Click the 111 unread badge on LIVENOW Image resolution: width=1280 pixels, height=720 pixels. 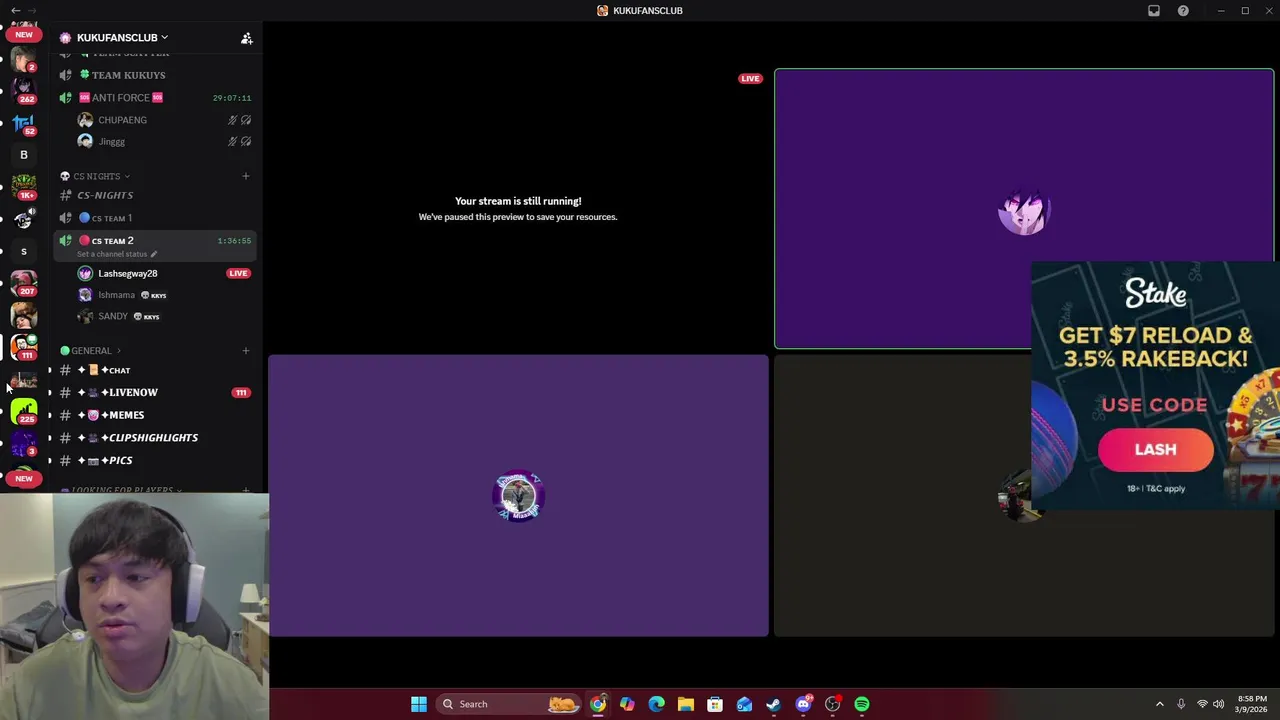tap(240, 393)
